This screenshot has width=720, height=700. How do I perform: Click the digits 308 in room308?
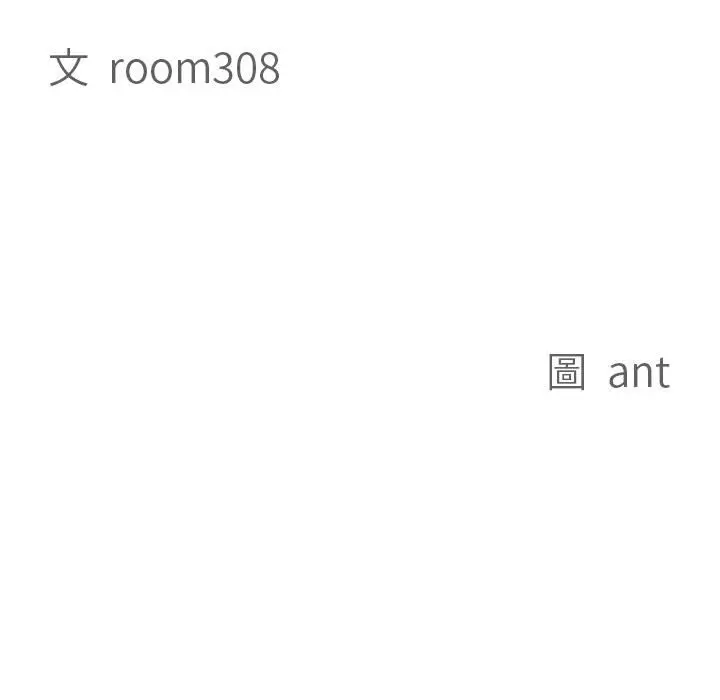pyautogui.click(x=246, y=68)
